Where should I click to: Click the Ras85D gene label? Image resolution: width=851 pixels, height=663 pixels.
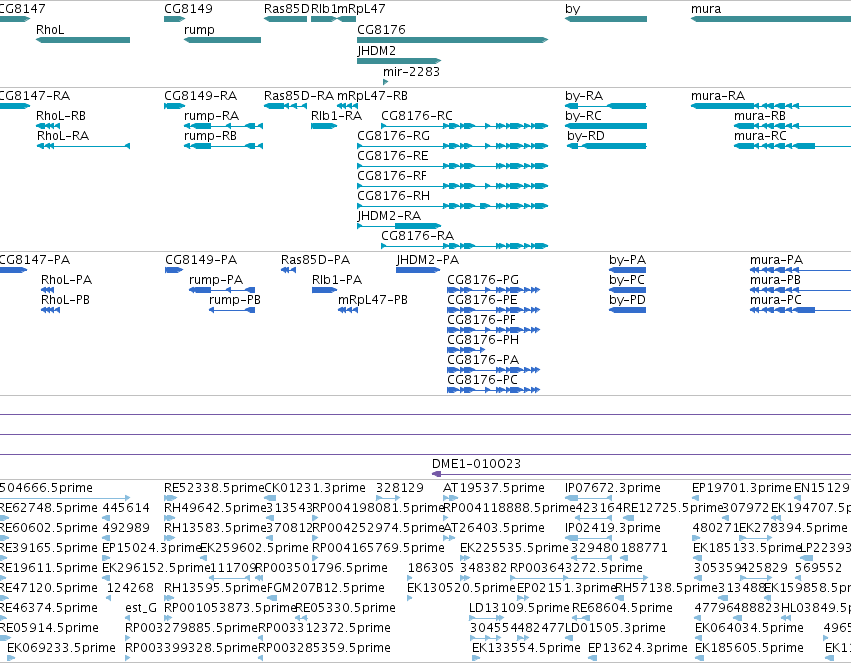click(286, 9)
